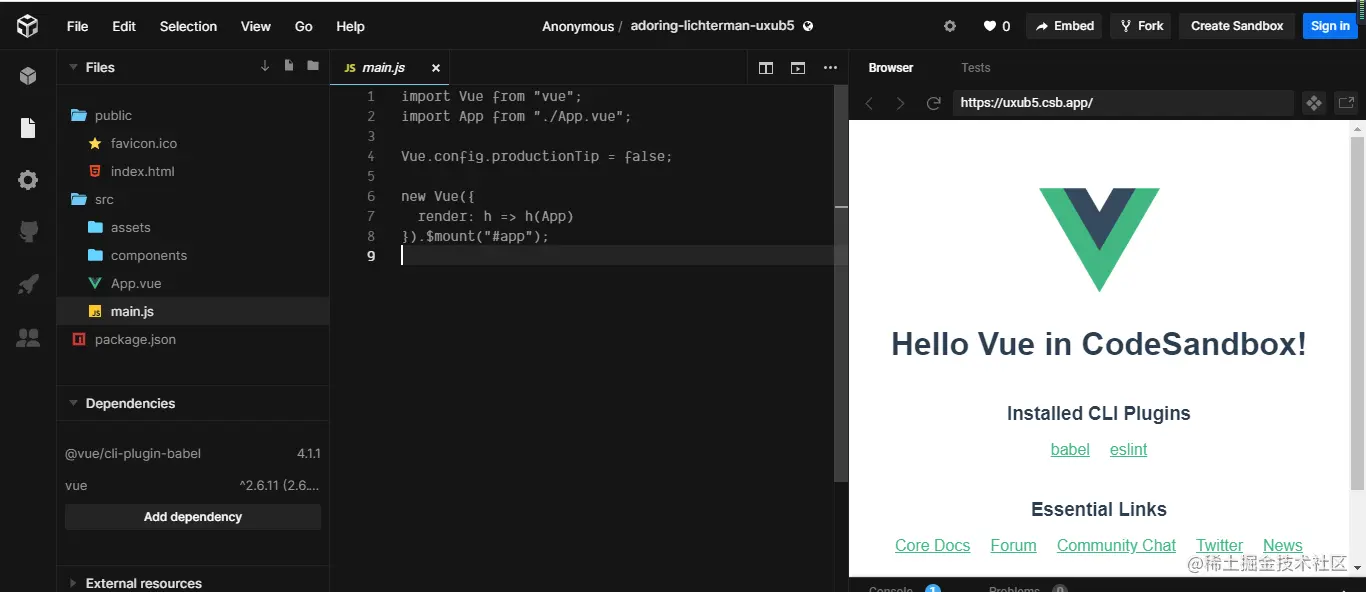
Task: Open the Twitter link
Action: pos(1219,545)
